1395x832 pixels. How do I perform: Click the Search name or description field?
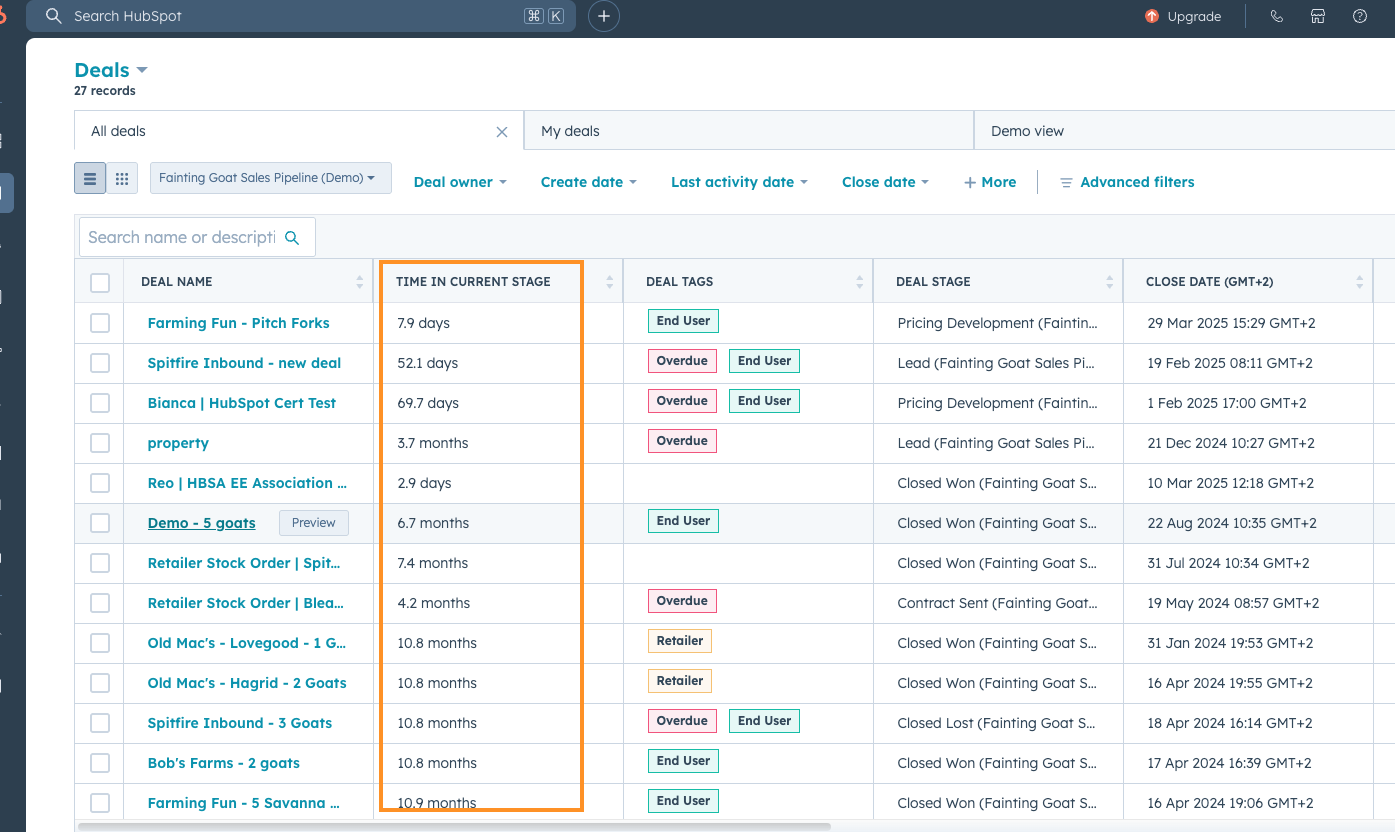(197, 237)
